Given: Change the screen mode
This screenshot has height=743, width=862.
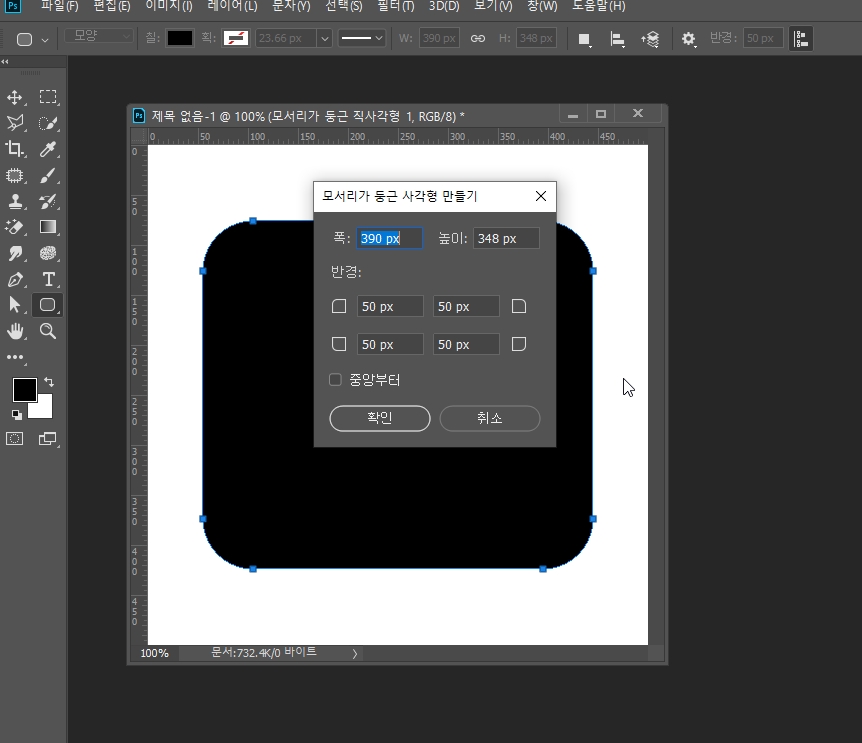Looking at the screenshot, I should tap(48, 439).
